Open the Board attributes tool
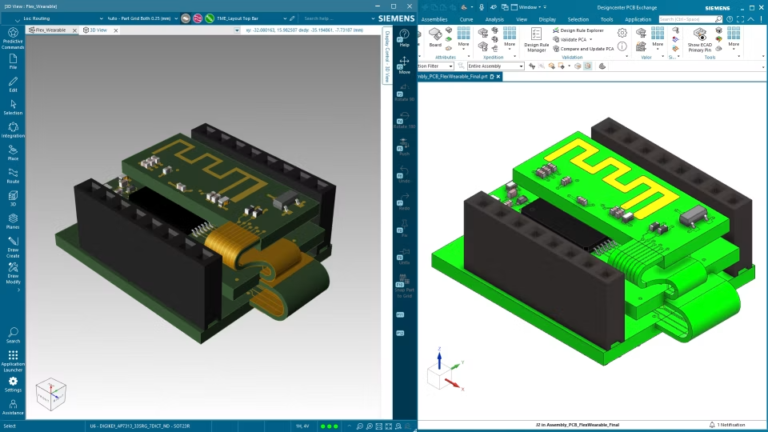Image resolution: width=768 pixels, height=432 pixels. pyautogui.click(x=435, y=38)
